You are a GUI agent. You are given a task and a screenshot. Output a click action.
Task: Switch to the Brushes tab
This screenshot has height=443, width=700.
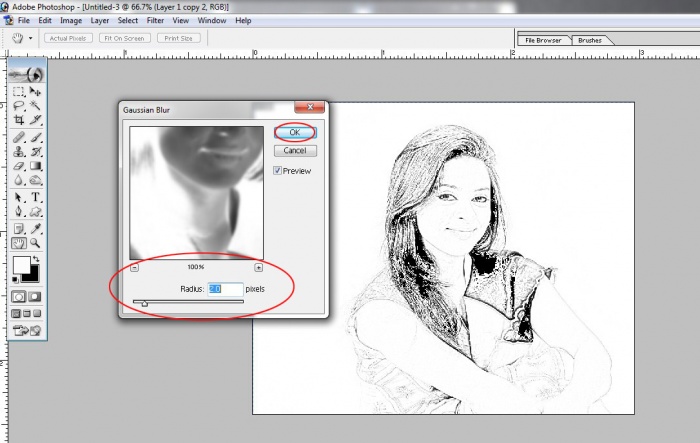click(x=590, y=40)
